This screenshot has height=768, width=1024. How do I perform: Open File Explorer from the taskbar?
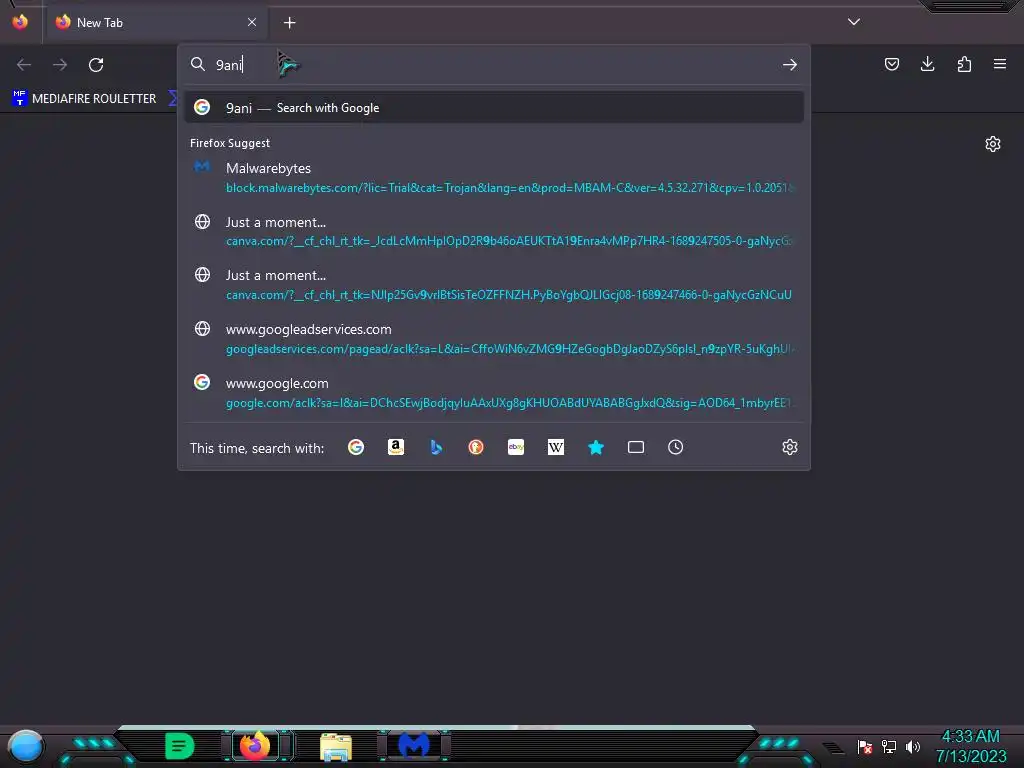[336, 746]
